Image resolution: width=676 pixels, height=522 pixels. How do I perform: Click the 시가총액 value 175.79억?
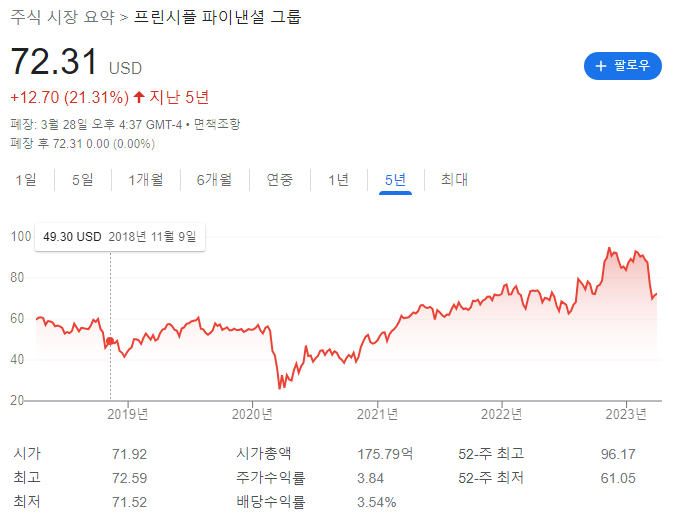tap(385, 454)
